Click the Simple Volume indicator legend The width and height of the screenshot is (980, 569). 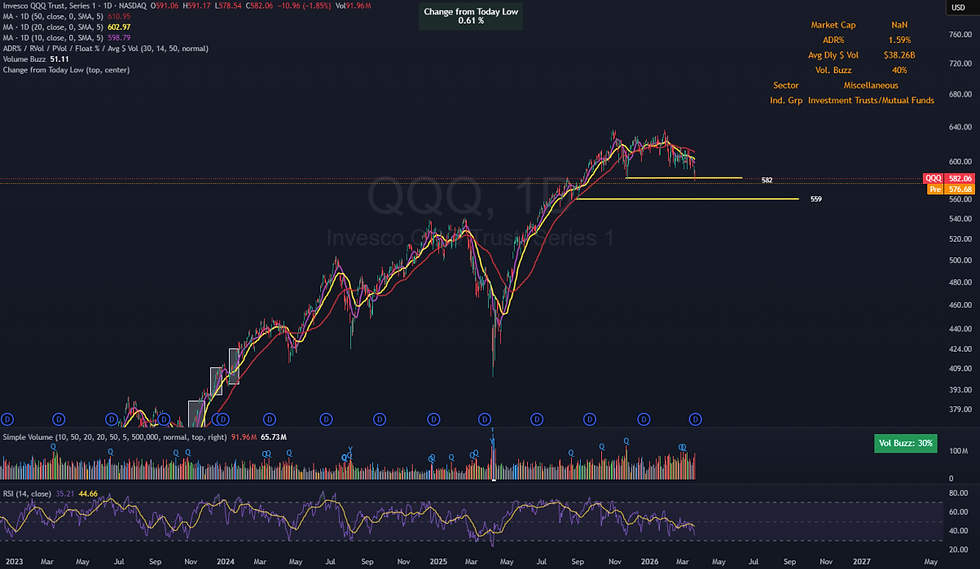(x=114, y=437)
